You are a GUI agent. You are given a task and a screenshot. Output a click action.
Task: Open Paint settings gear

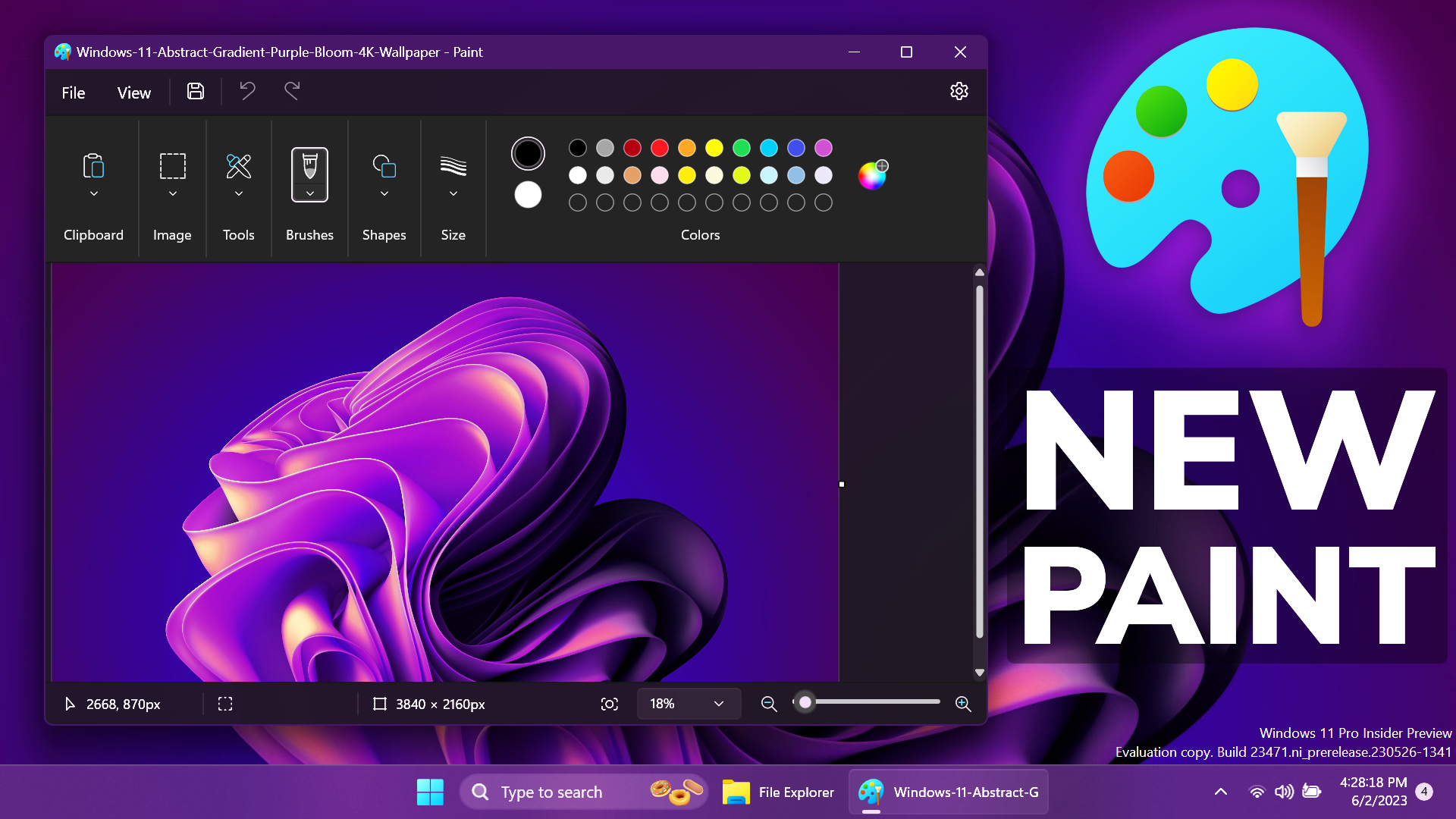click(x=959, y=91)
